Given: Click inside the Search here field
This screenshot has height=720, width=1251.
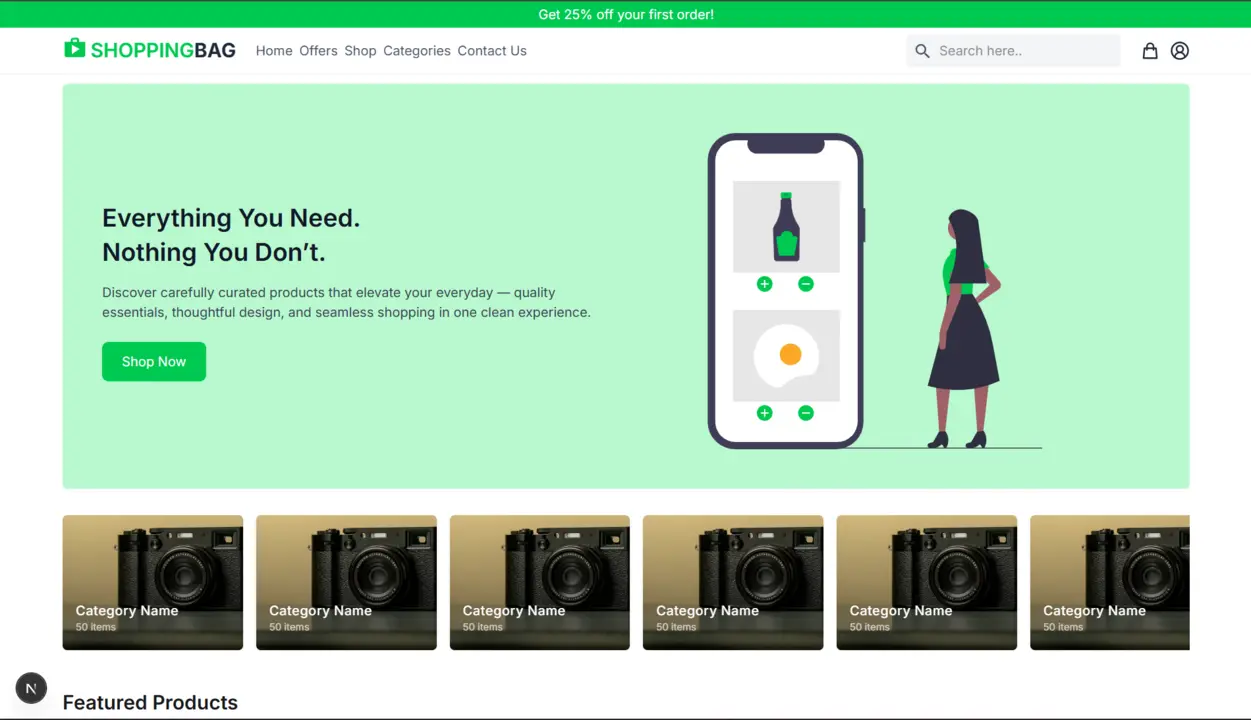Looking at the screenshot, I should pos(1010,50).
